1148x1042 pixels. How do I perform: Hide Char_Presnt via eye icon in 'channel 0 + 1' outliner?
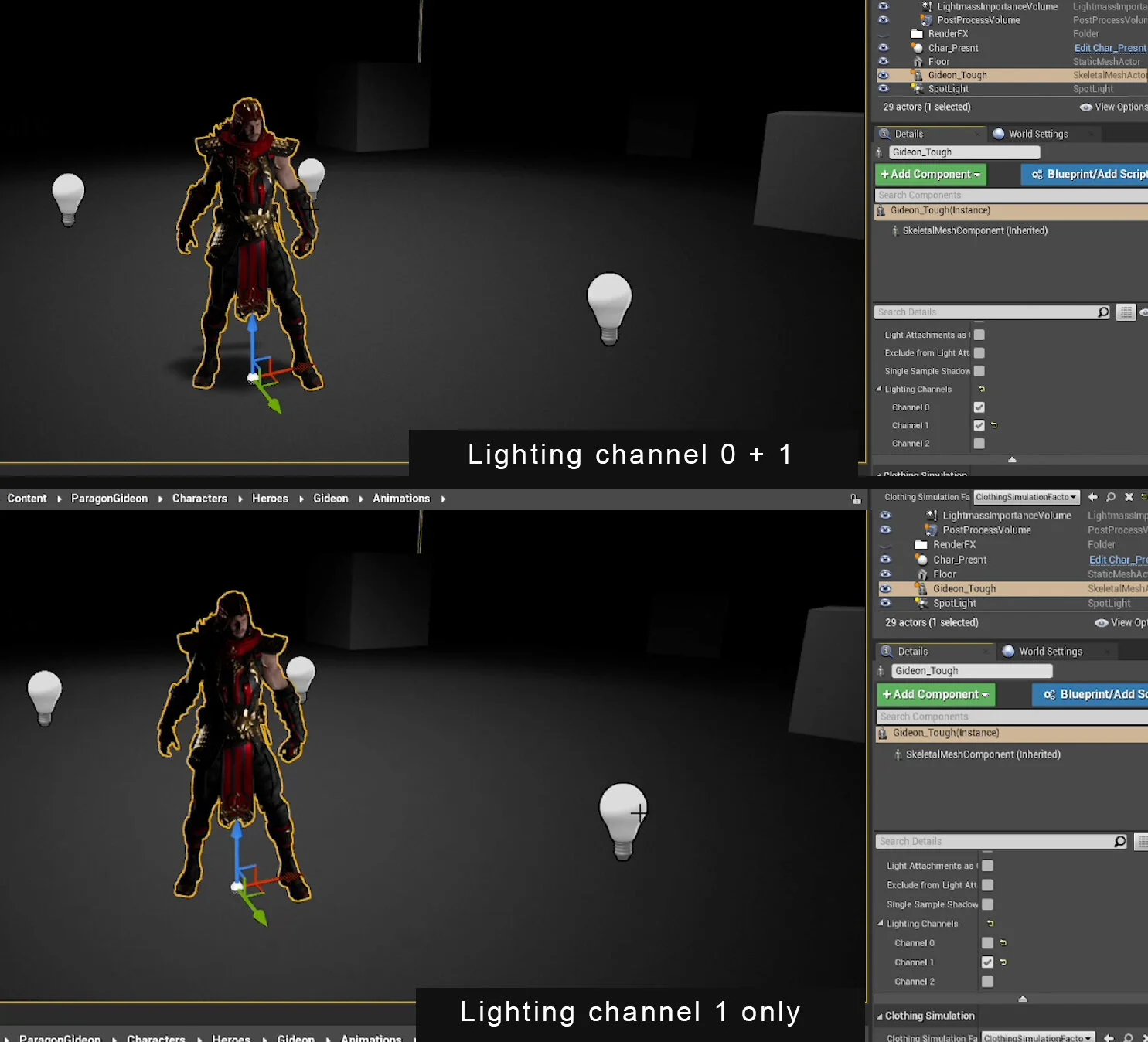(884, 48)
